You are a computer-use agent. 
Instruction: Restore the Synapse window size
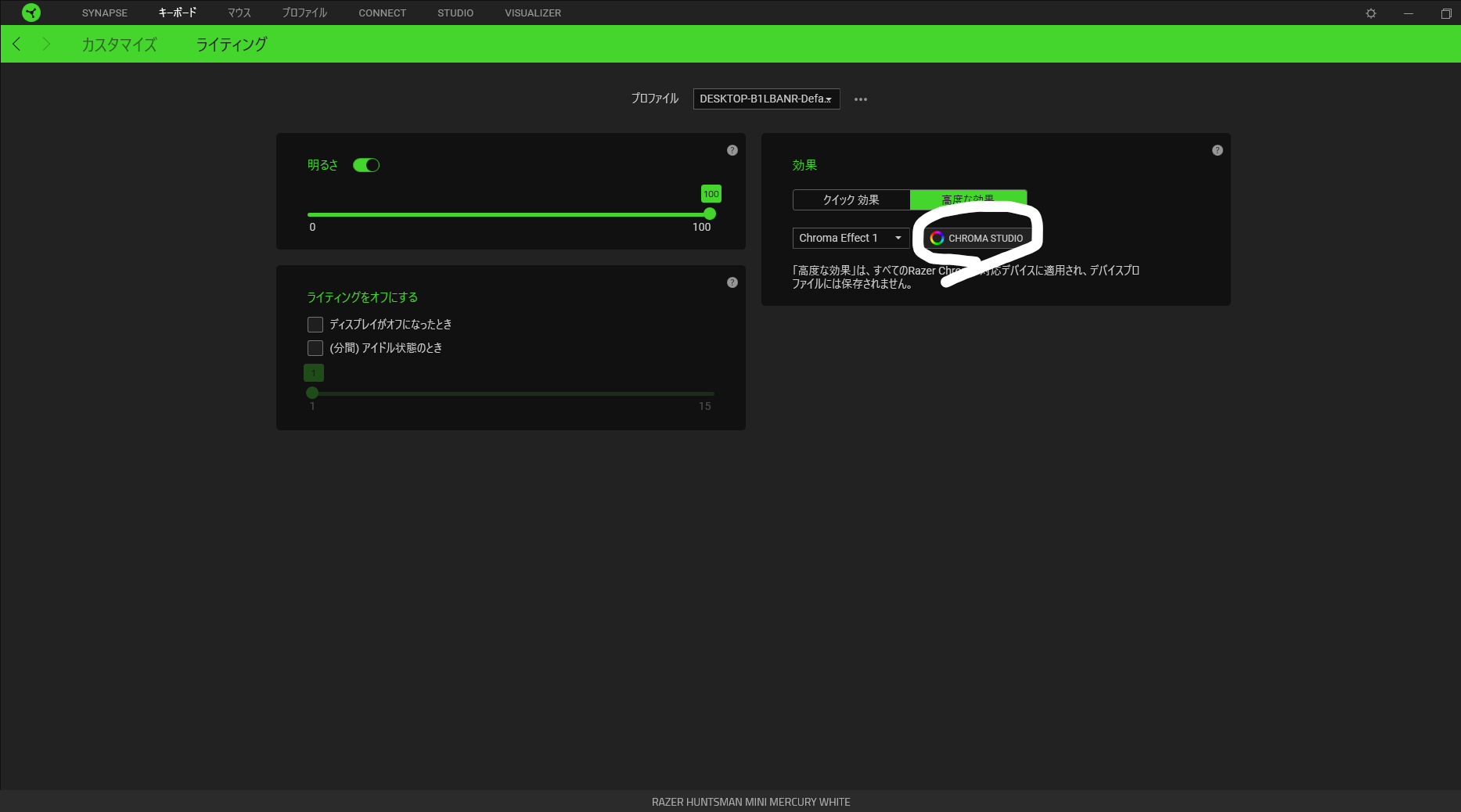pos(1446,13)
